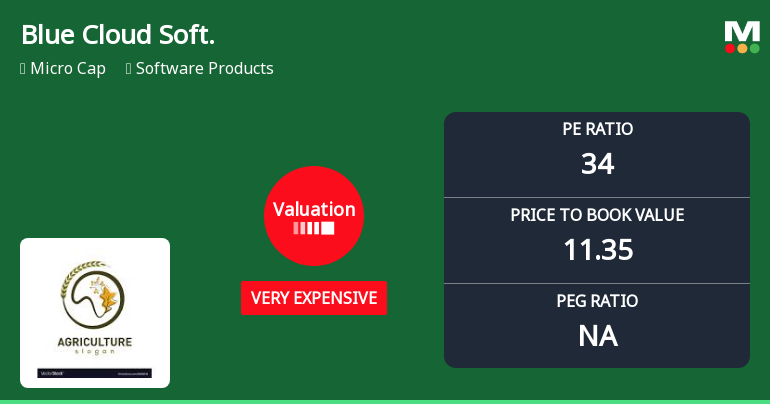Select the Micro Cap label
This screenshot has width=770, height=404.
pos(68,69)
